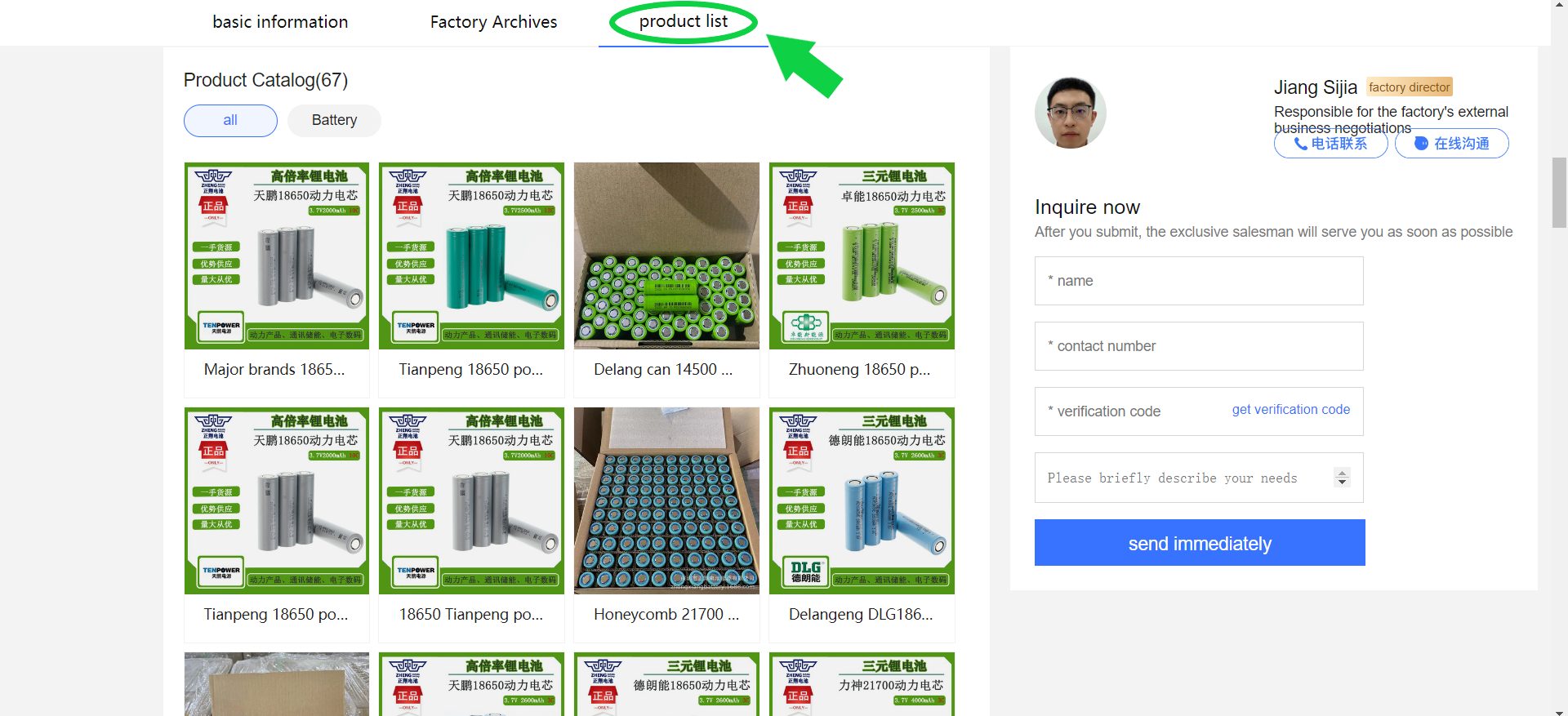Open Honeycomb 21700 product image
This screenshot has height=716, width=1568.
(x=666, y=500)
